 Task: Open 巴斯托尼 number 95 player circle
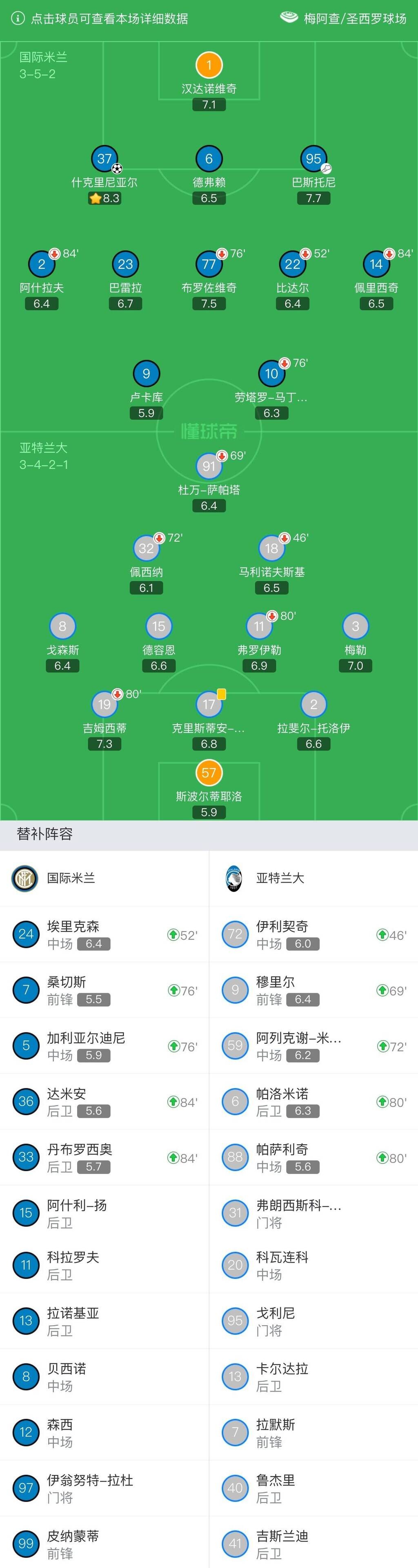coord(313,159)
